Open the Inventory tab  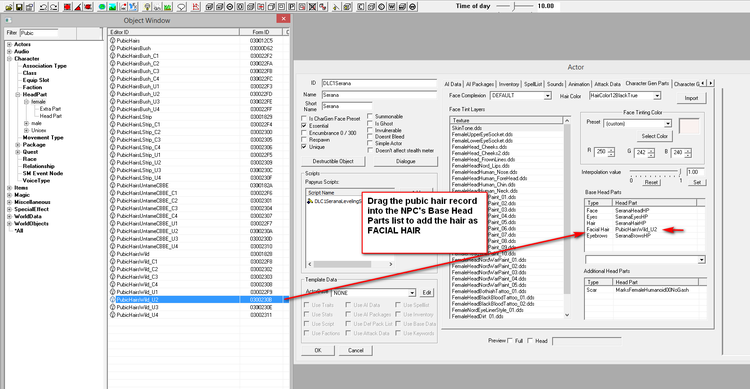(508, 84)
